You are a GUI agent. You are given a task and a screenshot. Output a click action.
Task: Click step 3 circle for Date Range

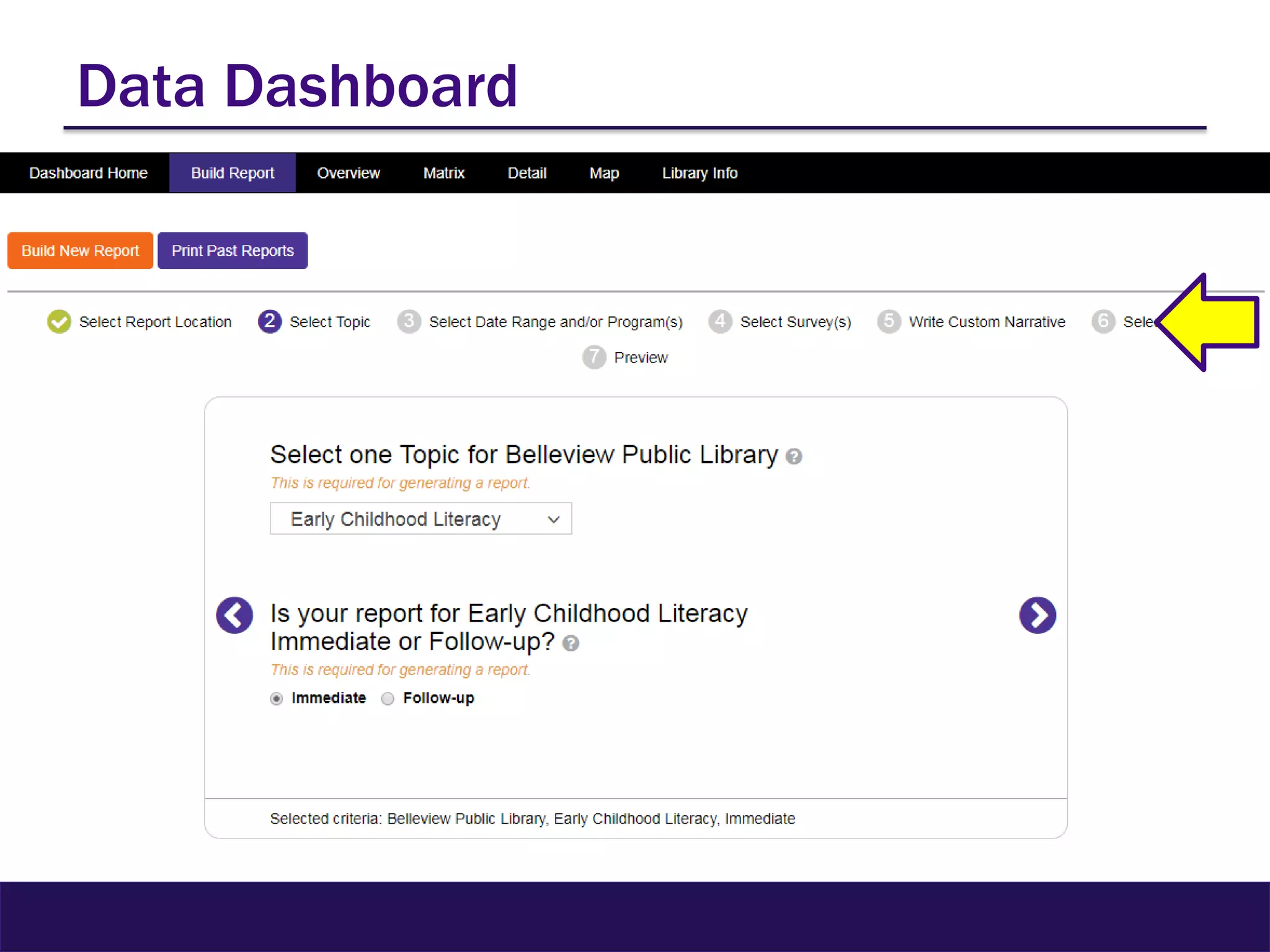tap(409, 322)
